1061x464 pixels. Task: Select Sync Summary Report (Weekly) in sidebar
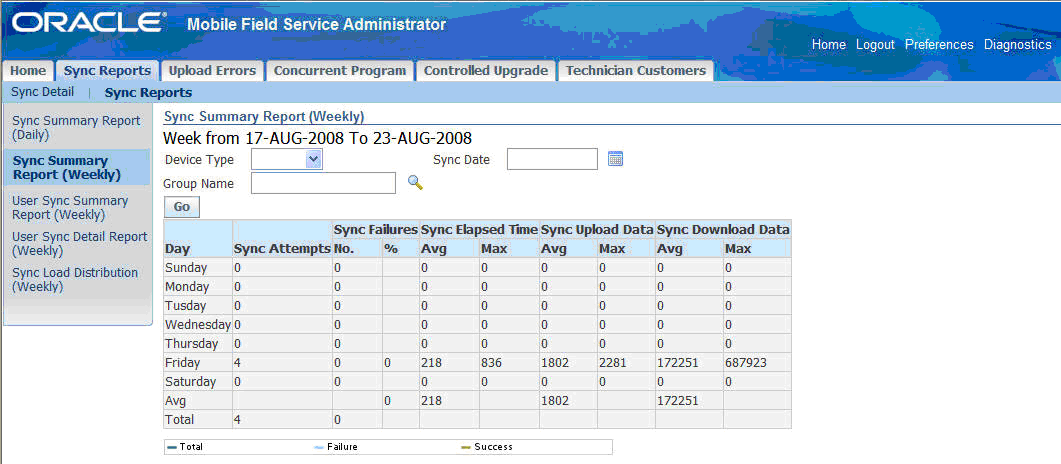[67, 168]
